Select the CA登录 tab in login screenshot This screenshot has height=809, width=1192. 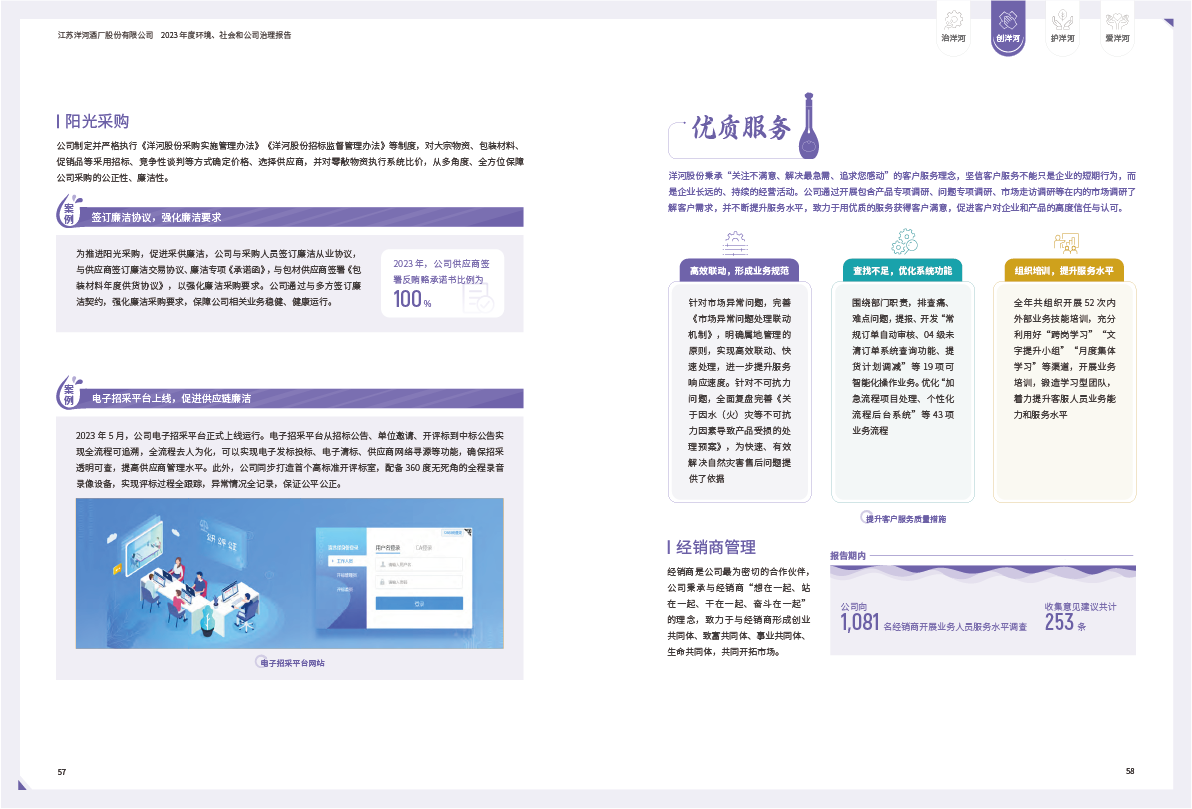pyautogui.click(x=423, y=548)
